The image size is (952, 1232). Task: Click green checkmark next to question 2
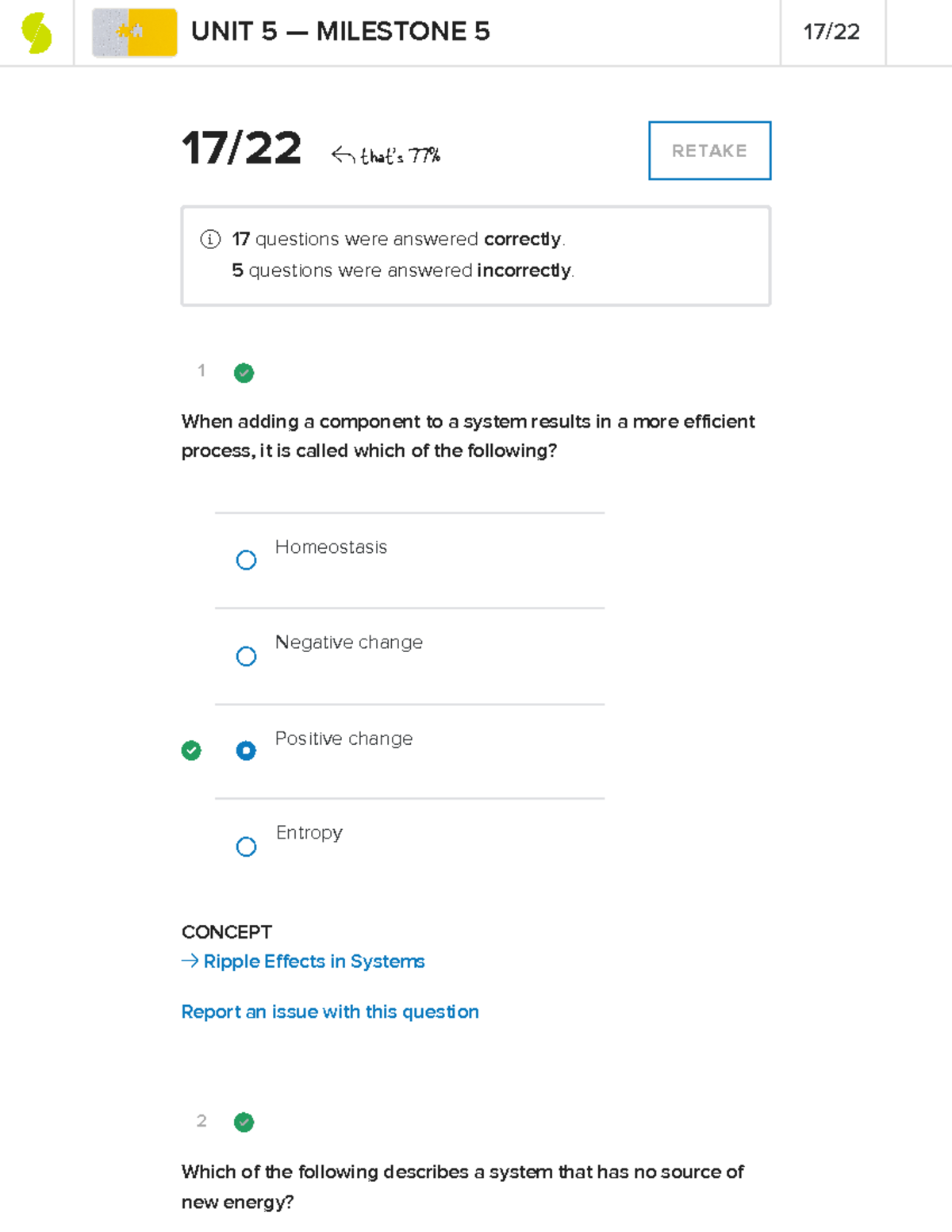pyautogui.click(x=244, y=1122)
